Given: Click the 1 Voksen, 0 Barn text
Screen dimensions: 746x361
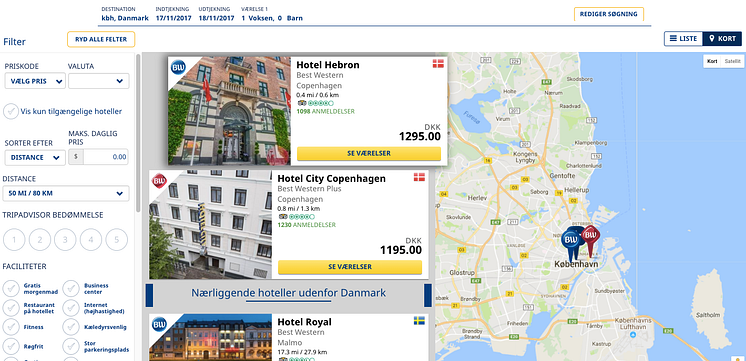Looking at the screenshot, I should coord(272,19).
